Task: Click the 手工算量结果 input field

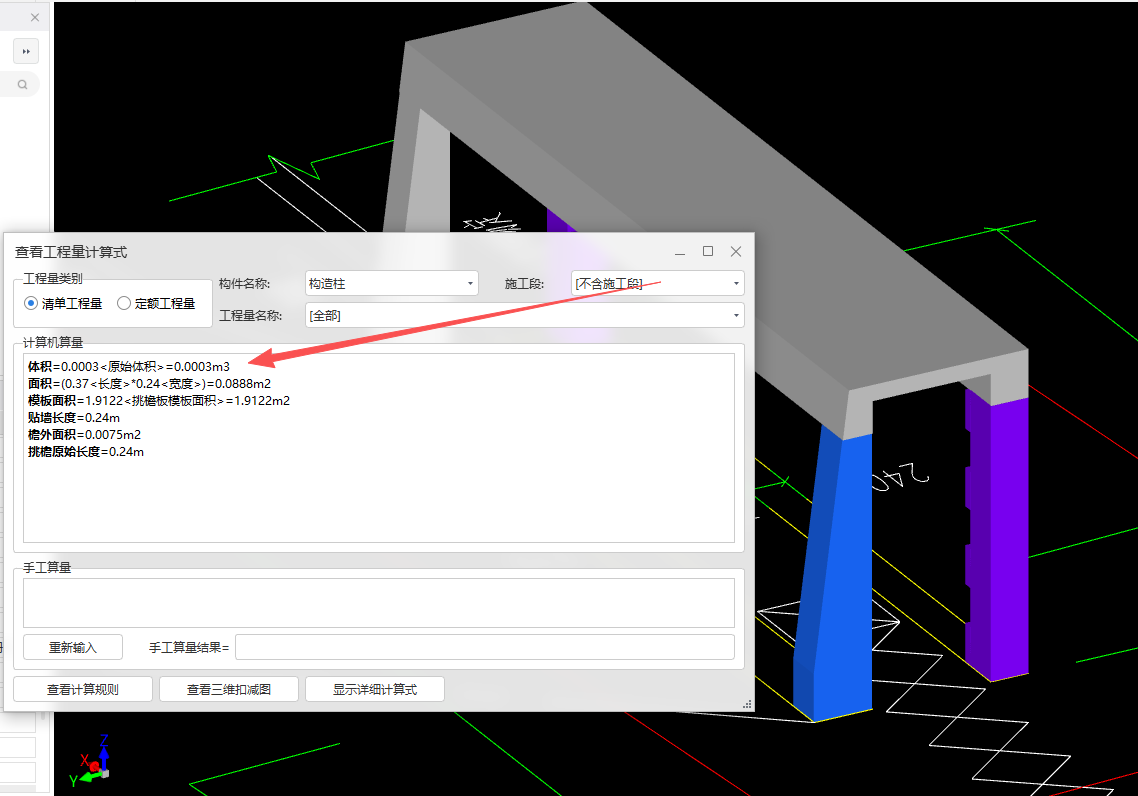Action: (485, 647)
